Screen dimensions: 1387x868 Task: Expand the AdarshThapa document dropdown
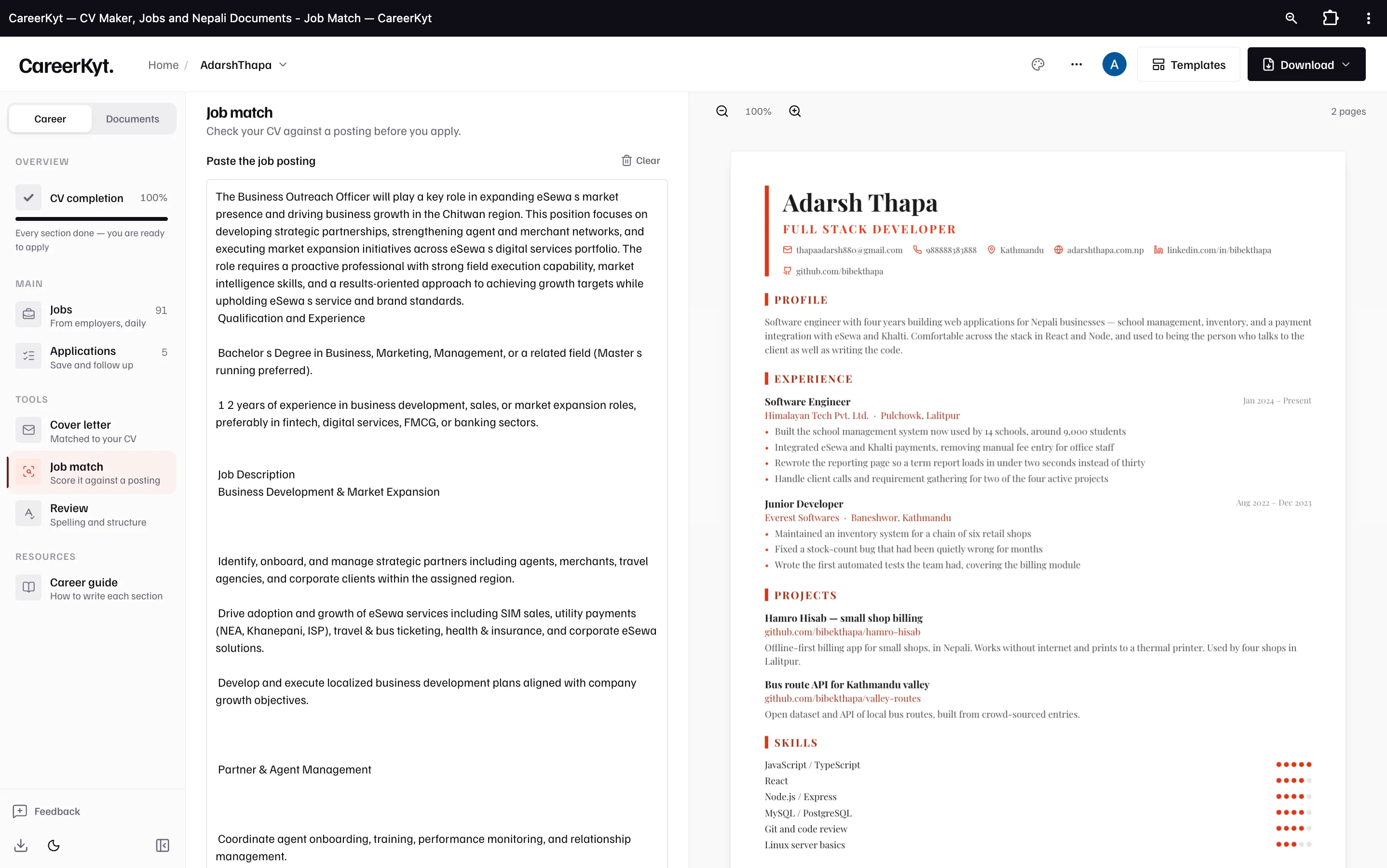click(244, 65)
